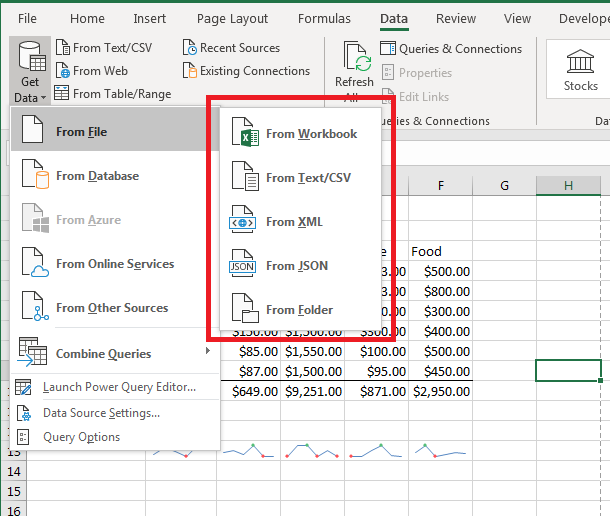Viewport: 610px width, 516px height.
Task: Switch to the Page Layout tab
Action: point(232,18)
